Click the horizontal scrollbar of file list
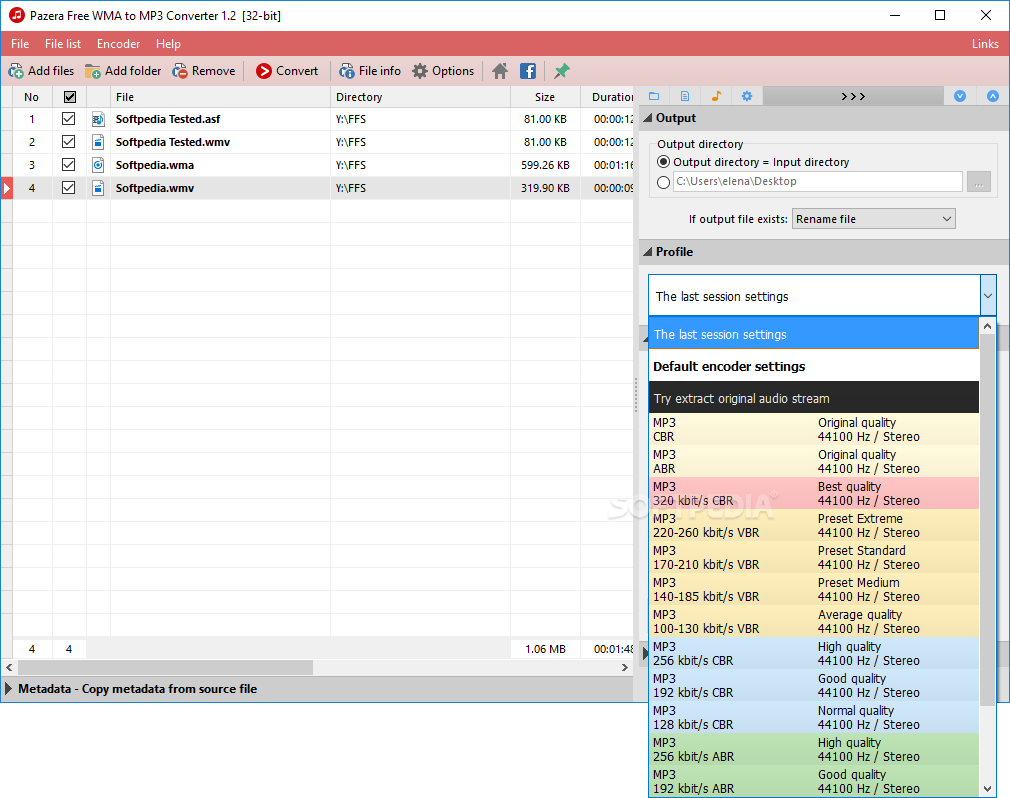 (165, 667)
